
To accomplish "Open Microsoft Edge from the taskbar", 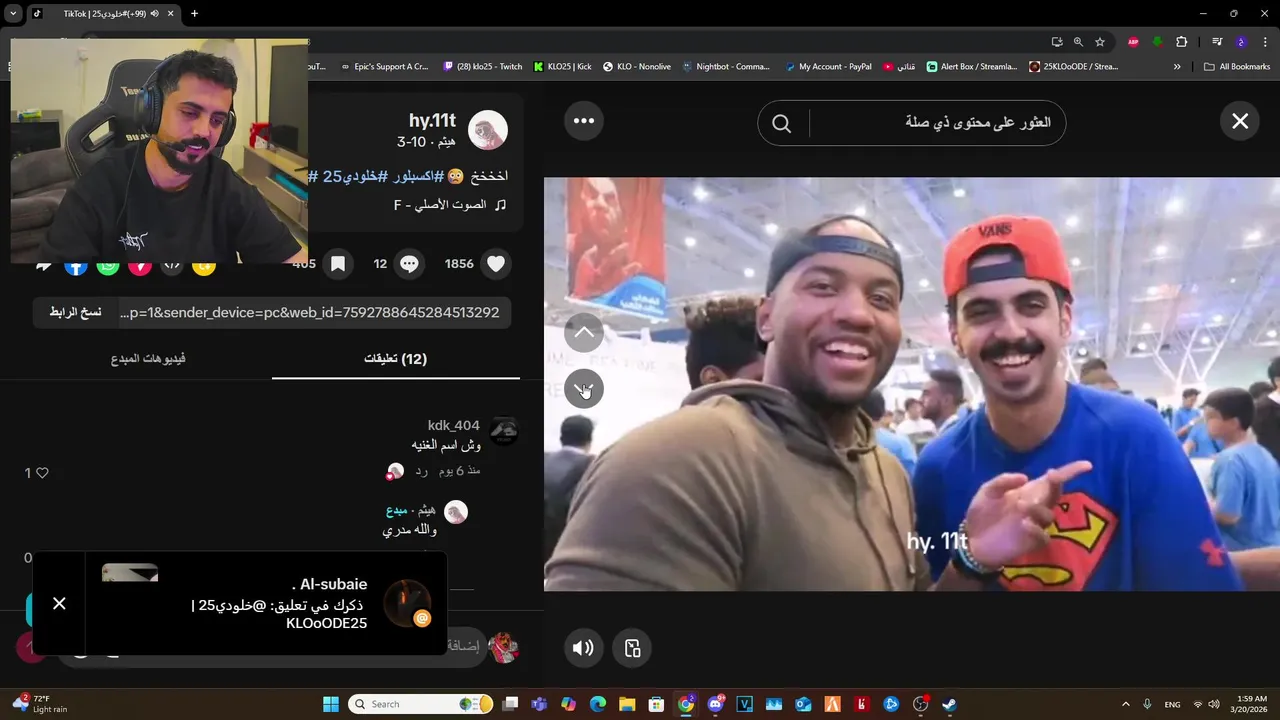I will 598,704.
